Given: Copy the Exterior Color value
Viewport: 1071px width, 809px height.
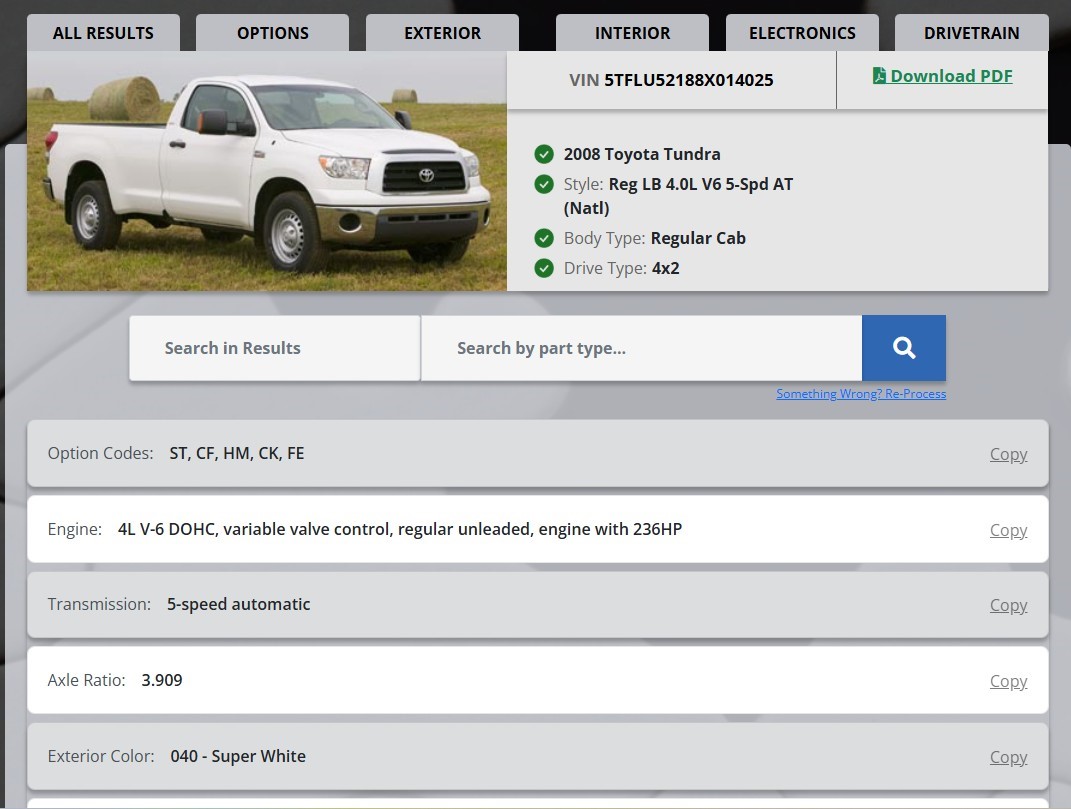Looking at the screenshot, I should (x=1008, y=757).
